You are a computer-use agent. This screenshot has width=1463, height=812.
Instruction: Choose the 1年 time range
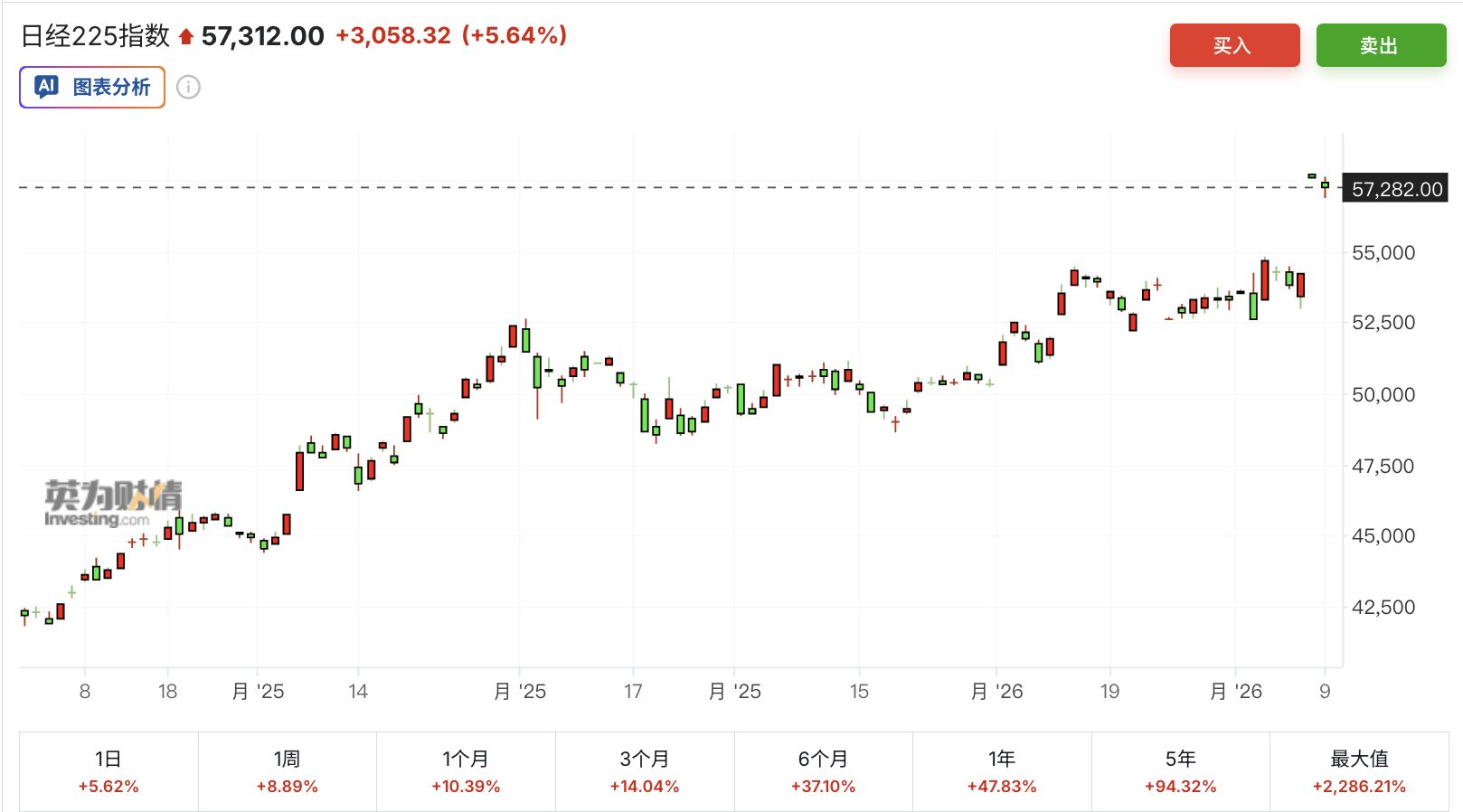coord(1002,771)
